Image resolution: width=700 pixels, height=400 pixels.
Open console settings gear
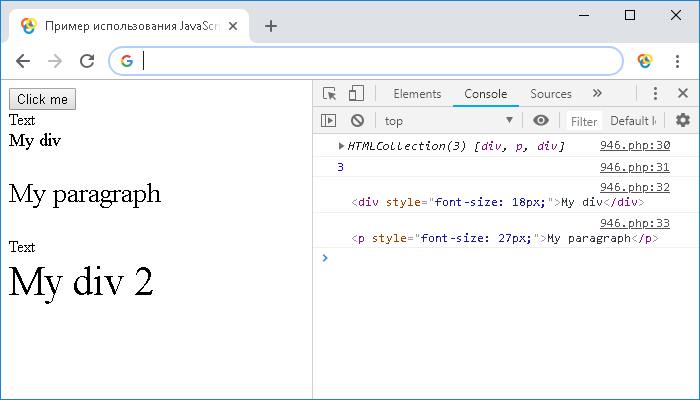tap(683, 121)
